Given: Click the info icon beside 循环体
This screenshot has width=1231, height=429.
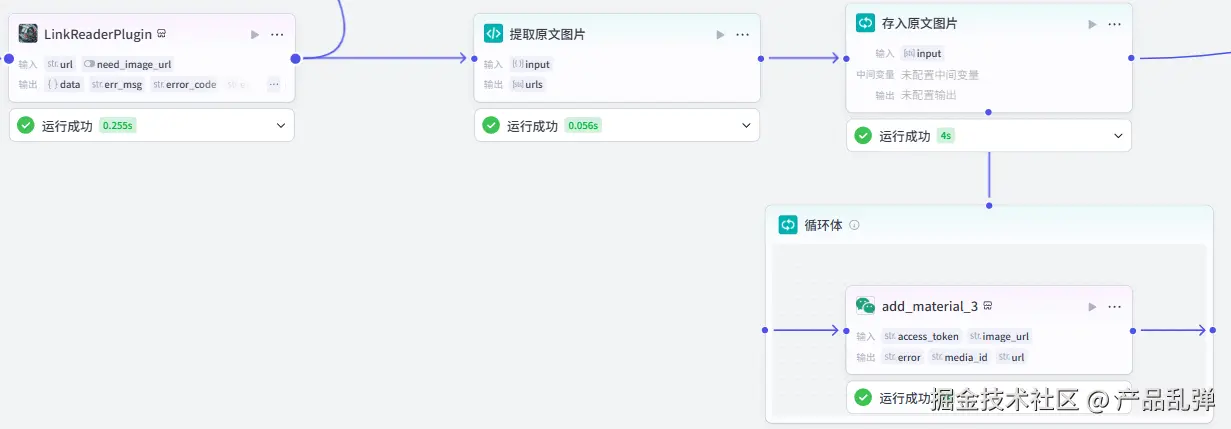Looking at the screenshot, I should 854,225.
